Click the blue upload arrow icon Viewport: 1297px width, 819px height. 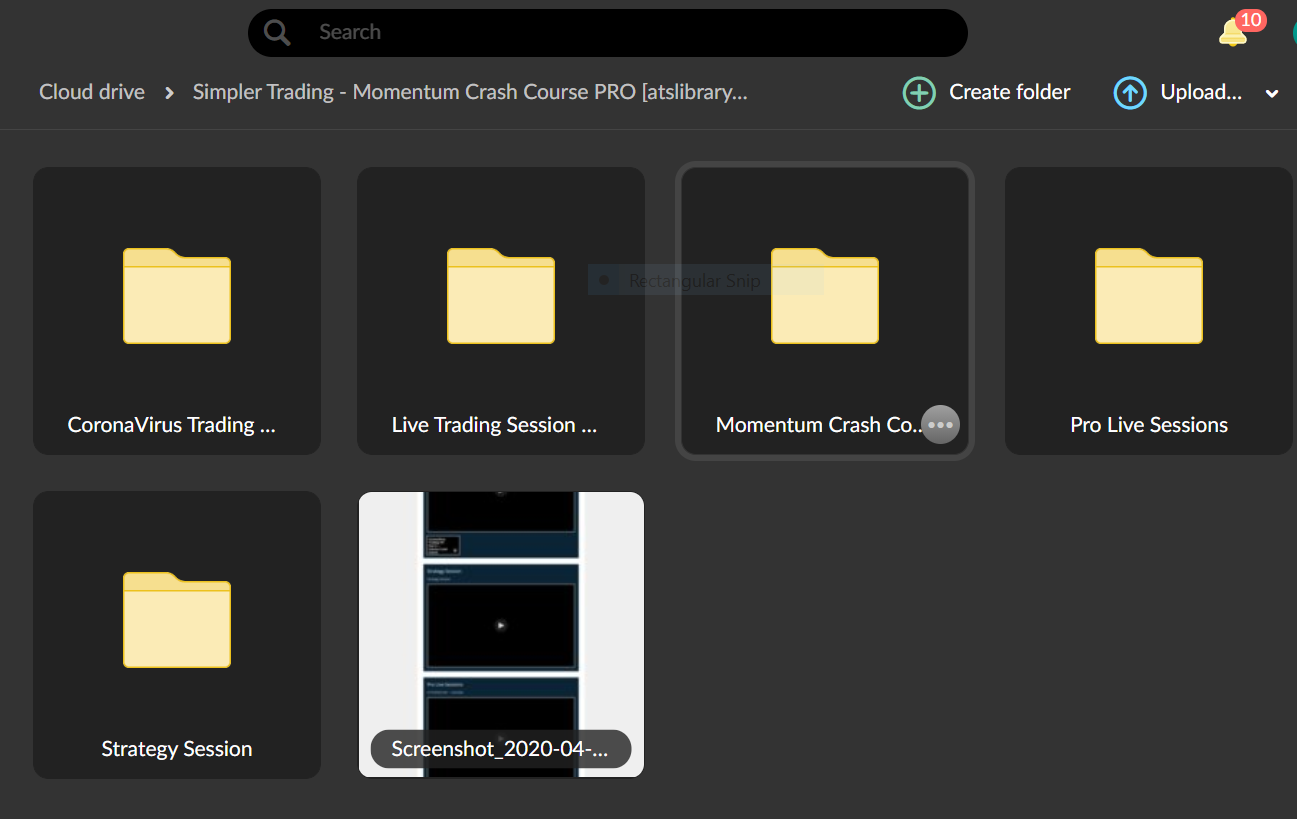tap(1129, 93)
